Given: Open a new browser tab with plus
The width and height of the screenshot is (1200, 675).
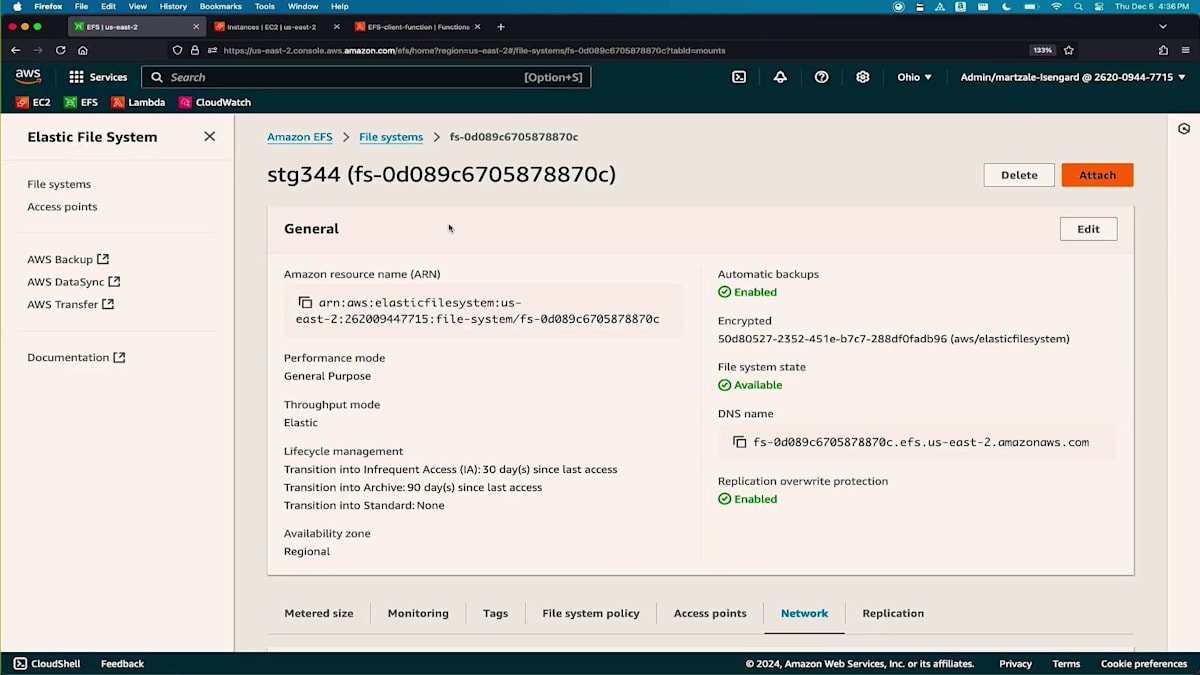Looking at the screenshot, I should point(501,27).
